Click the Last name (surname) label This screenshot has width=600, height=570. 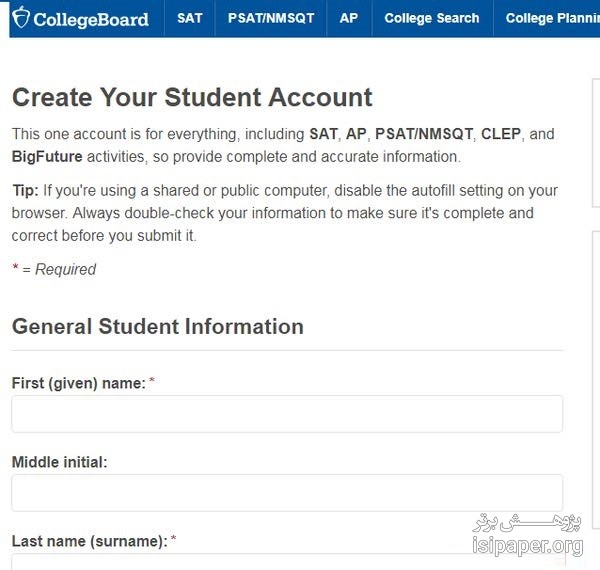click(x=90, y=541)
